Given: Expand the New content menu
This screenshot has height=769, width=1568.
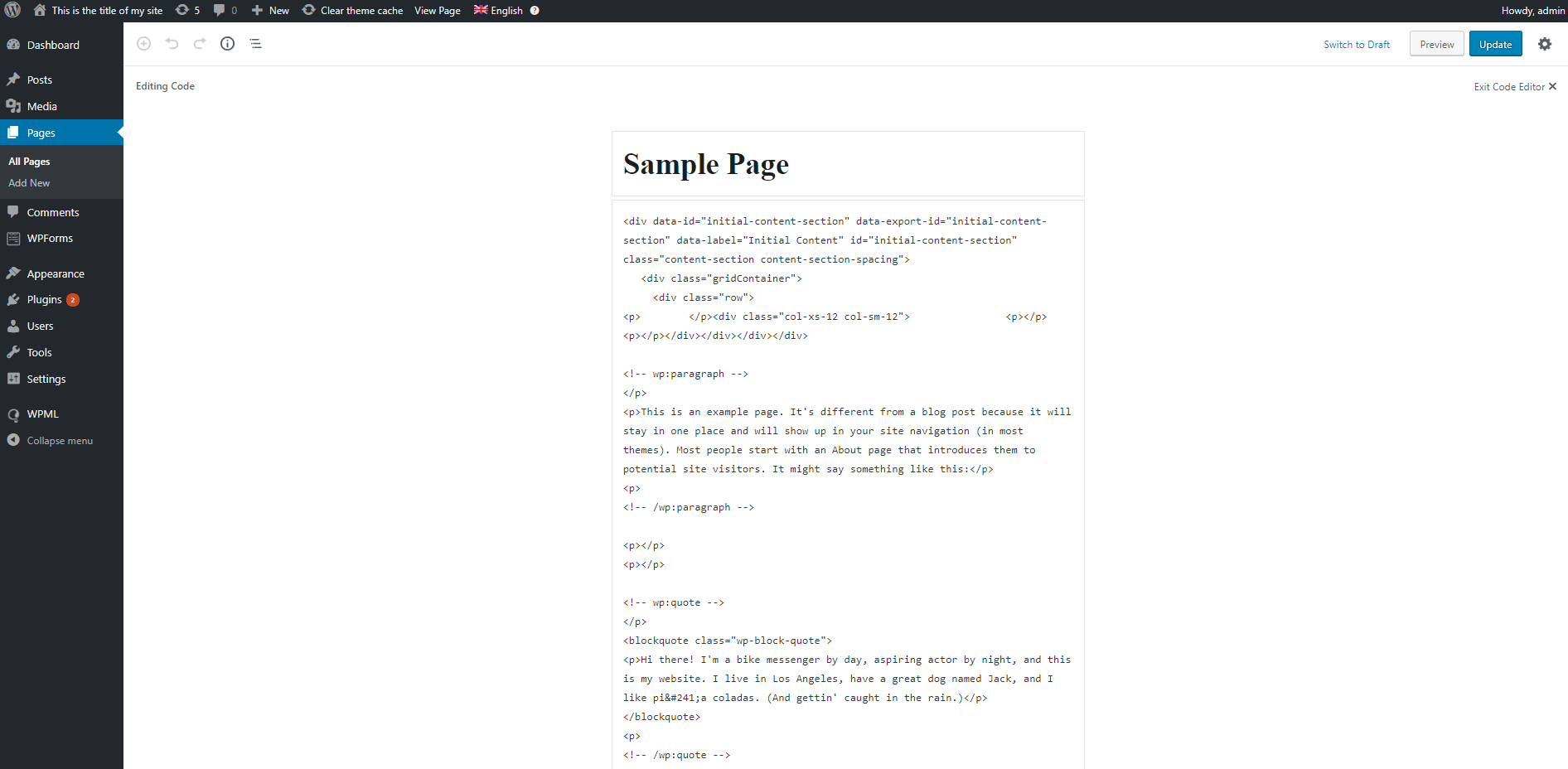Looking at the screenshot, I should coord(270,11).
